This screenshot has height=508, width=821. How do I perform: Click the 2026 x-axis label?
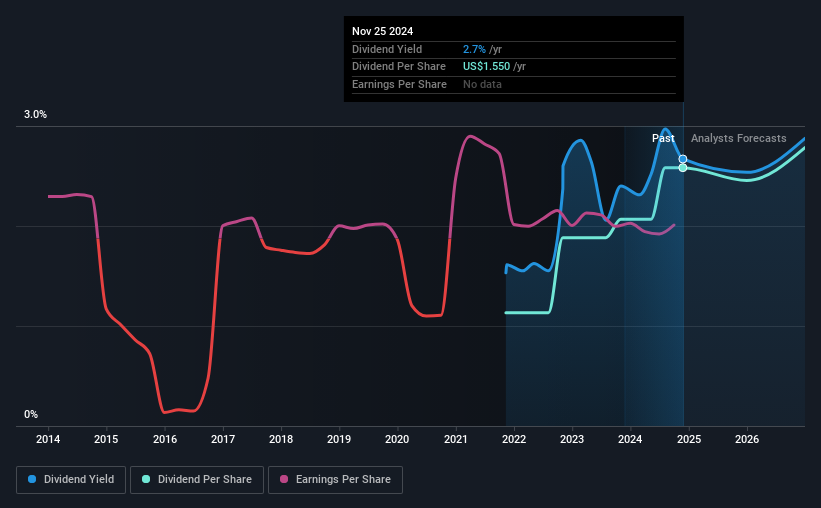(747, 439)
